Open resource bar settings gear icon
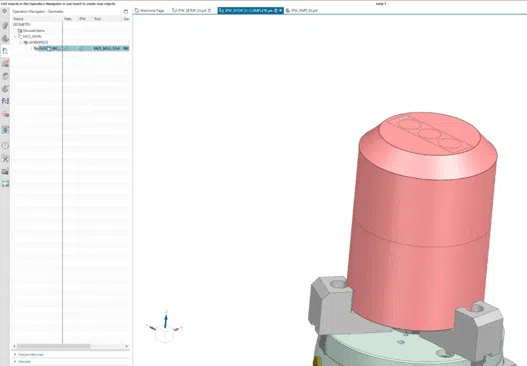Screen dimensions: 527x366 click(4, 11)
